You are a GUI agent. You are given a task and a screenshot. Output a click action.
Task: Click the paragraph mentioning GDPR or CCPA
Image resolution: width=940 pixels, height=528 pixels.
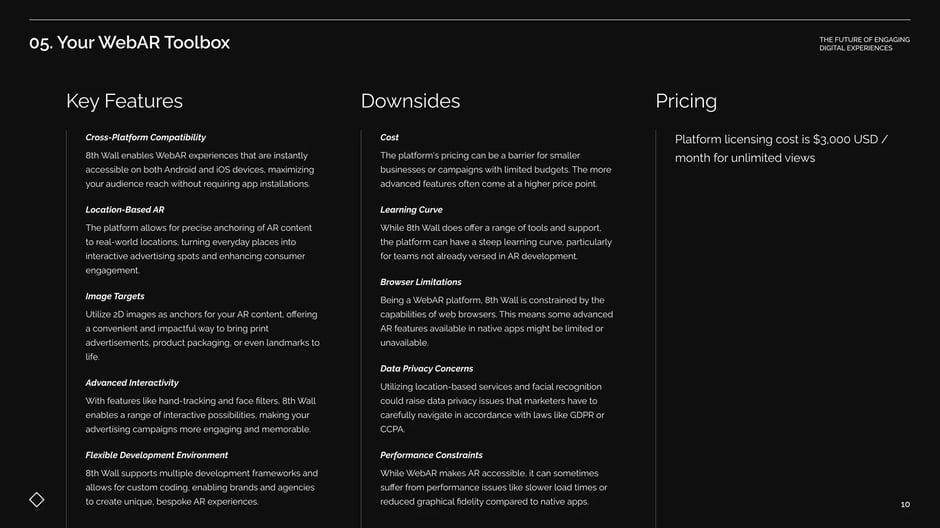pos(493,408)
